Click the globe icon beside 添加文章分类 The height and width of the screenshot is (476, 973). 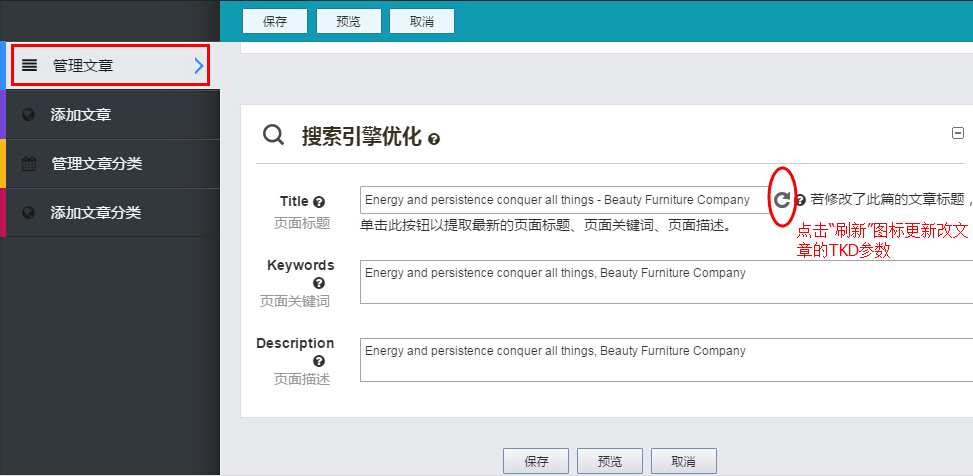point(28,213)
